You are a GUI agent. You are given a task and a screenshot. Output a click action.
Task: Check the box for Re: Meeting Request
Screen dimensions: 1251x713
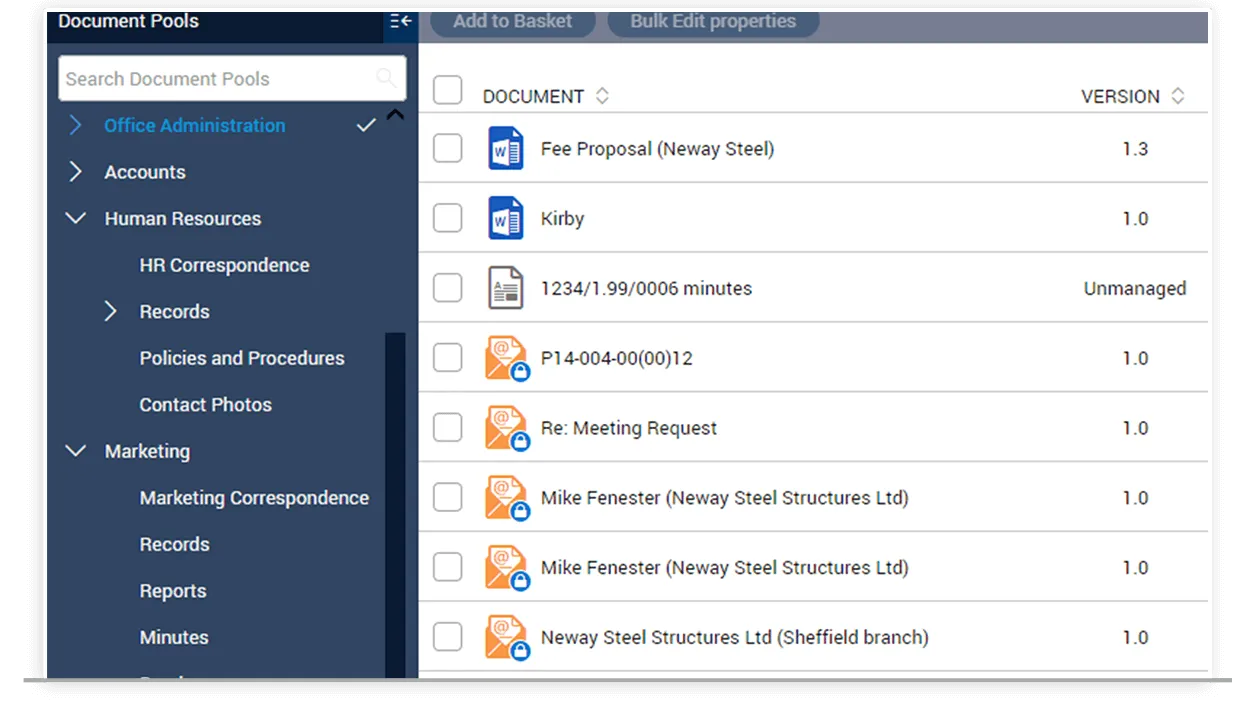pos(447,428)
